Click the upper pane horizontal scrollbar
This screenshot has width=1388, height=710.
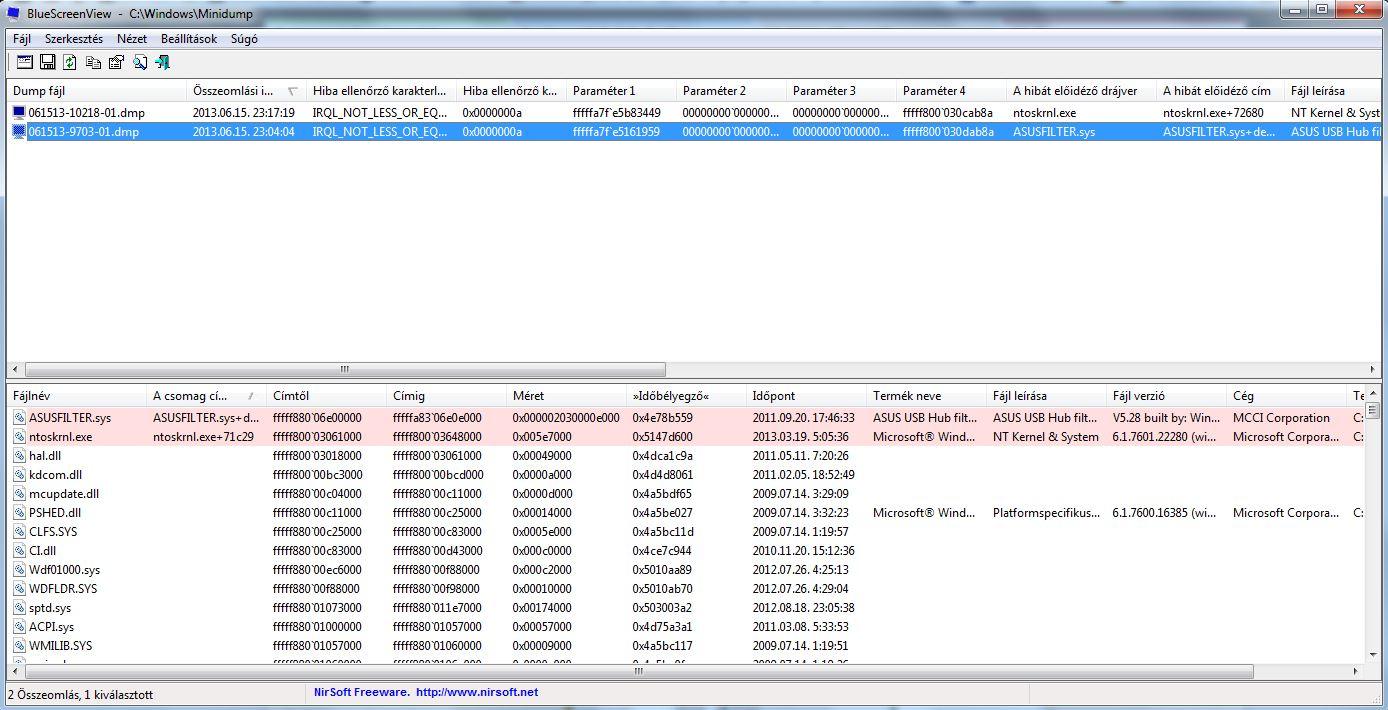tap(345, 369)
